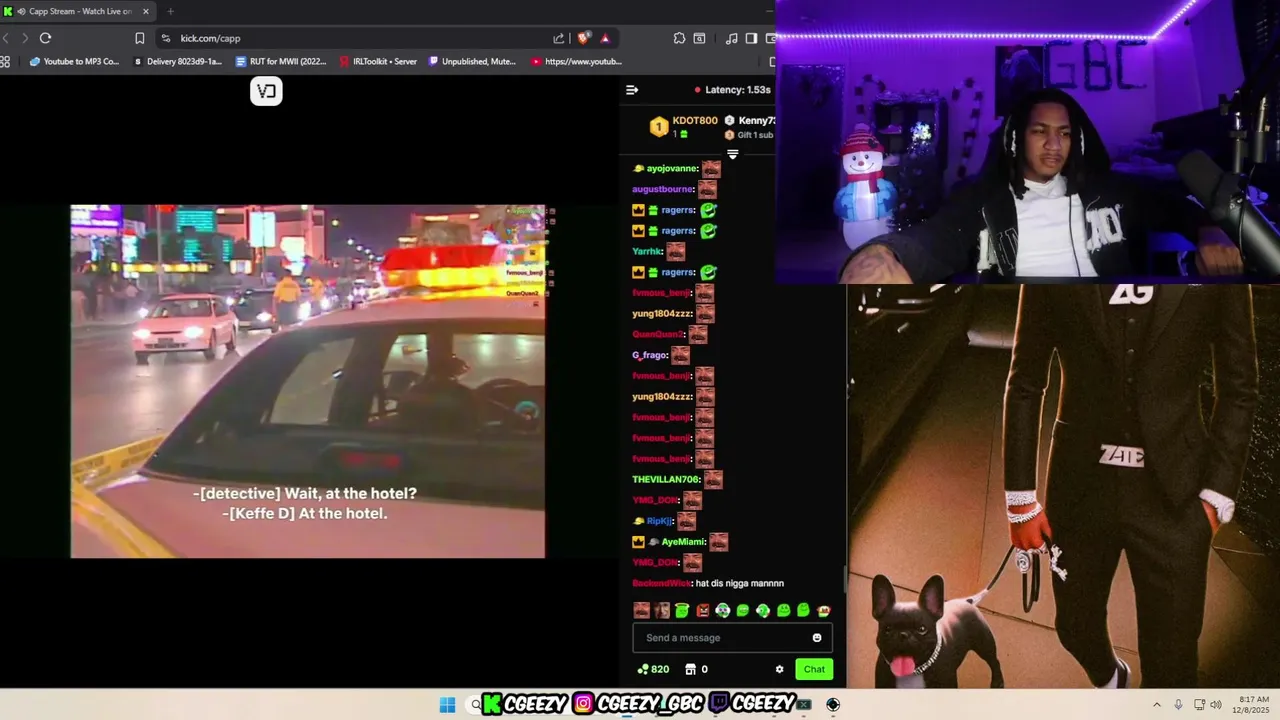Click username 'Yarrhk' in chat
Image resolution: width=1280 pixels, height=720 pixels.
[x=647, y=251]
